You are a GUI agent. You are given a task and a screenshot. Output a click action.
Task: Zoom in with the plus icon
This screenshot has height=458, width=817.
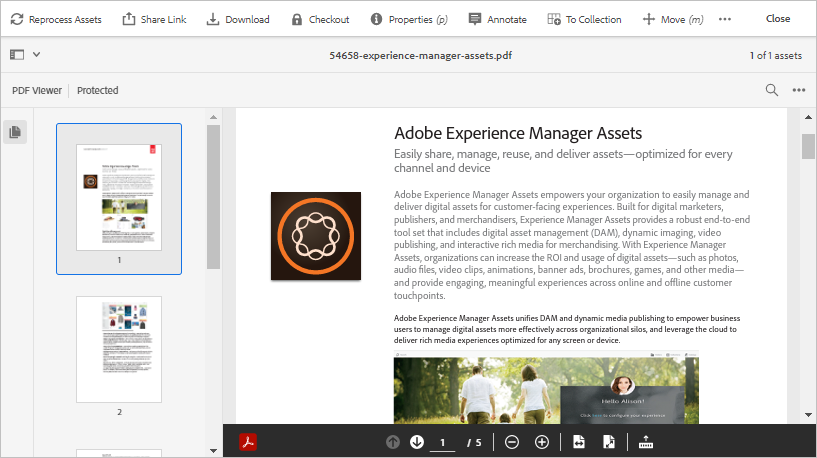coord(542,442)
